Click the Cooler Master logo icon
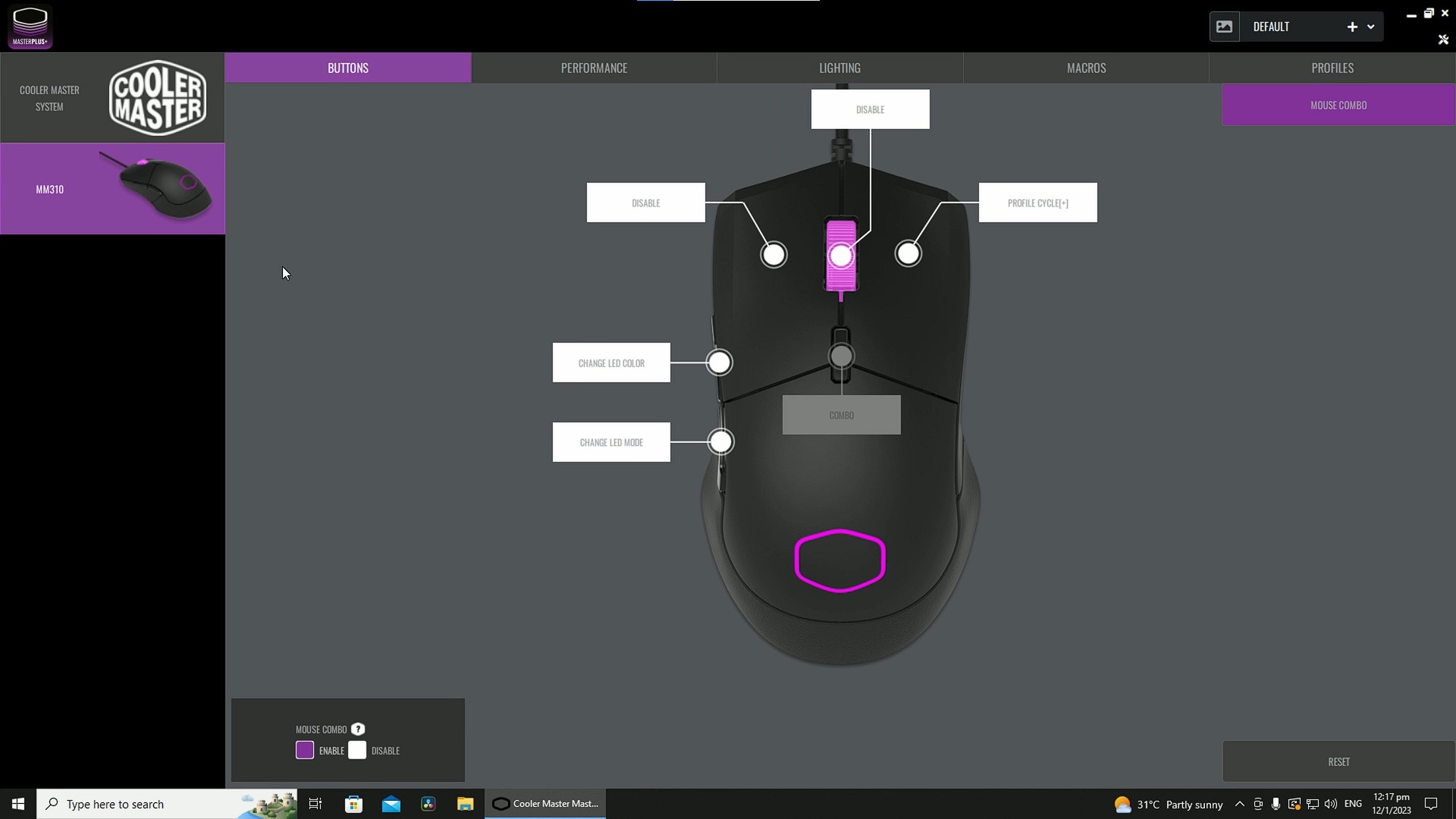The height and width of the screenshot is (819, 1456). pyautogui.click(x=157, y=97)
